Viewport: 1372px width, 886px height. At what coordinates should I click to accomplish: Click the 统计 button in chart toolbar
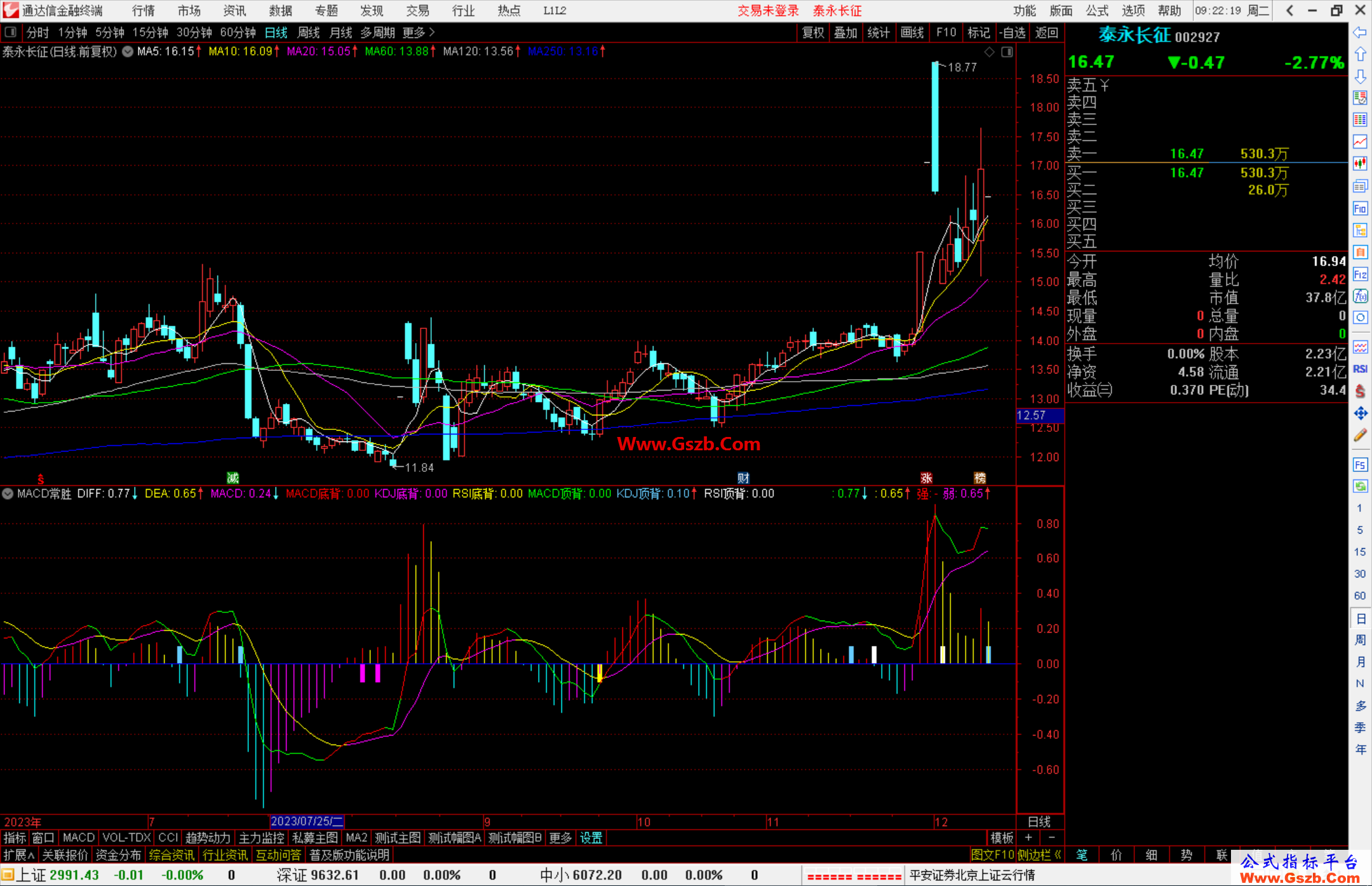coord(878,32)
